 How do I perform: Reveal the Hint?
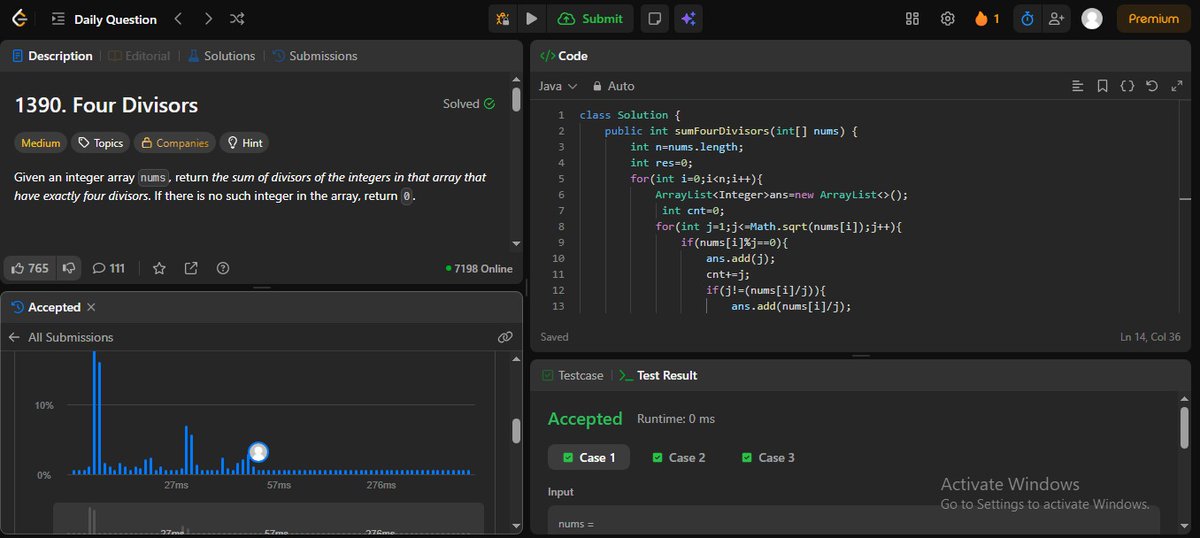(x=244, y=143)
